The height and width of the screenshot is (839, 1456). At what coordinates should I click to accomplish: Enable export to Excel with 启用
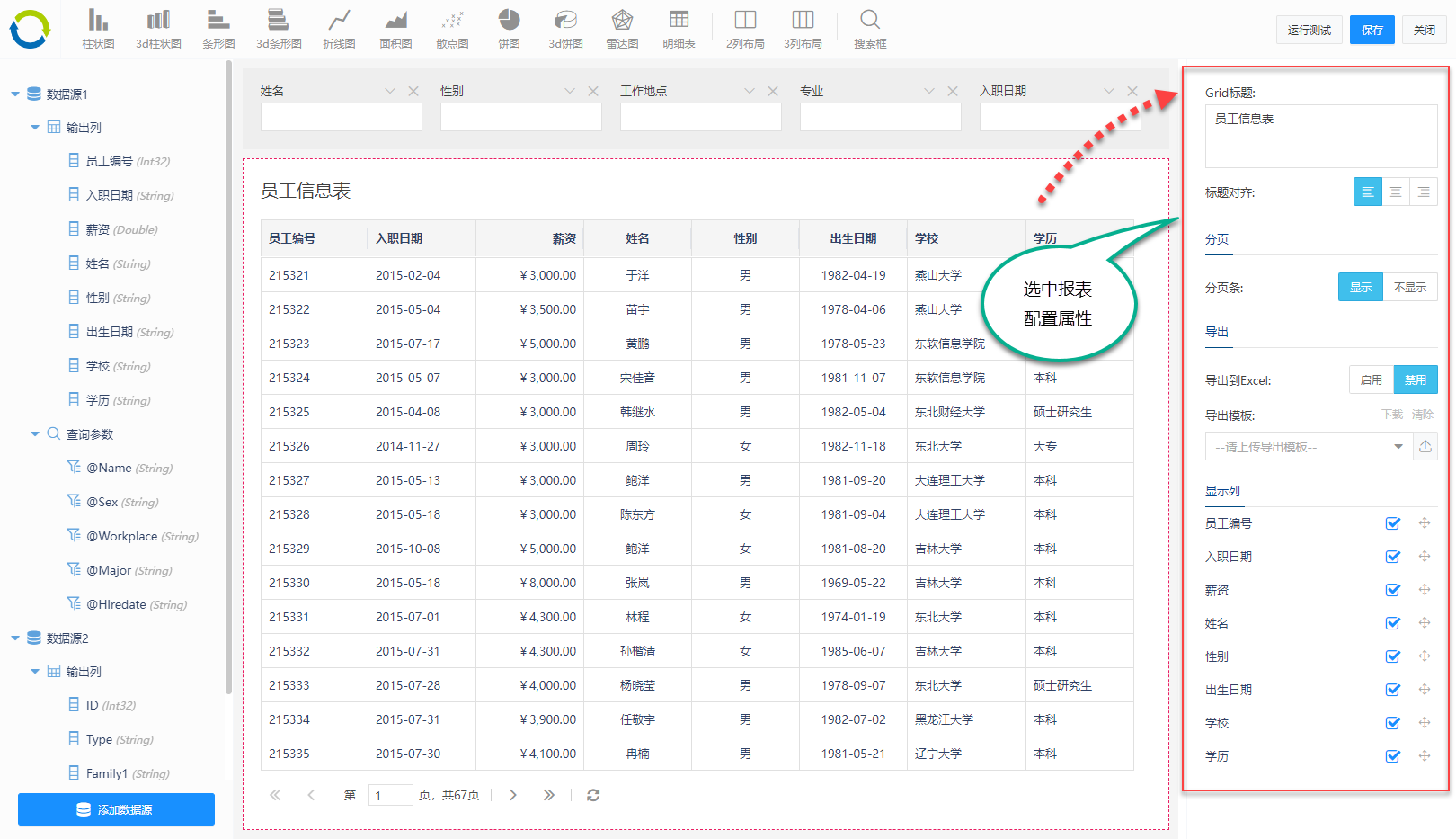(x=1372, y=379)
